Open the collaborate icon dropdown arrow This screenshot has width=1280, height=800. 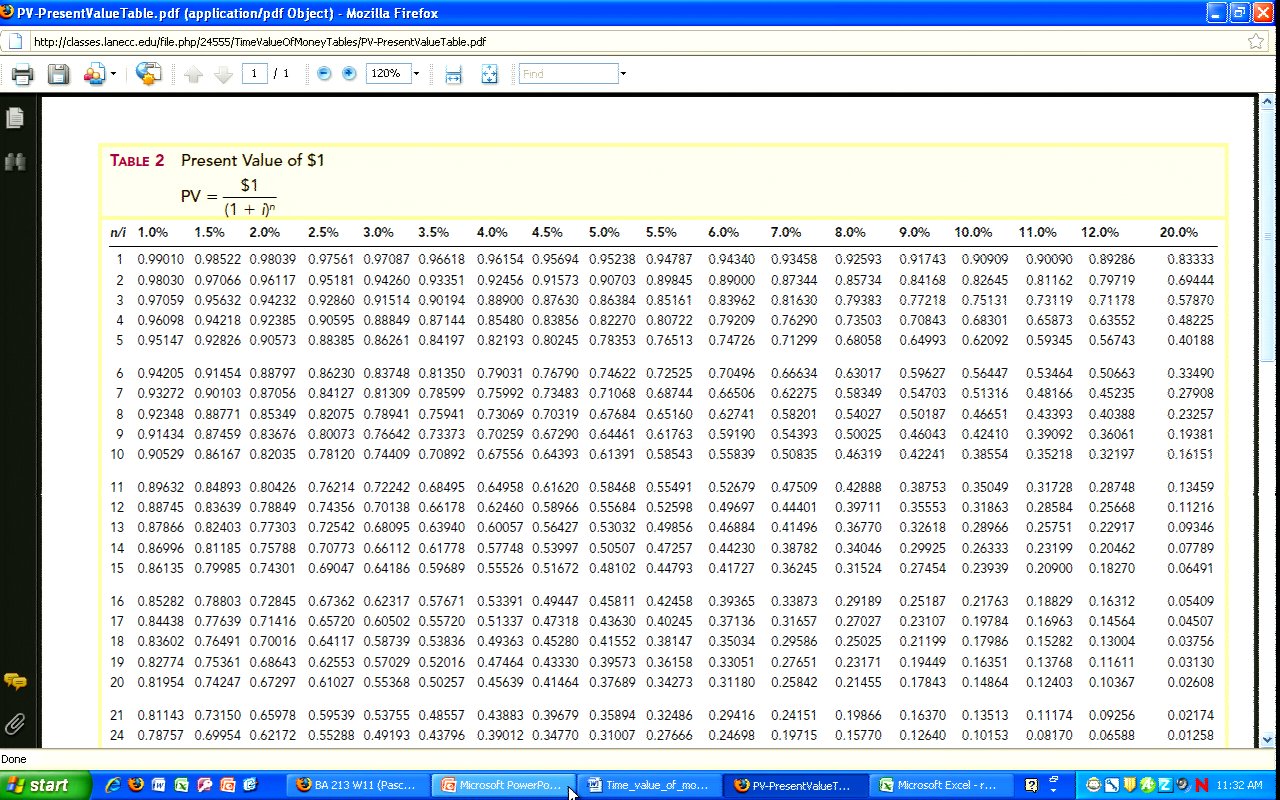pos(113,74)
